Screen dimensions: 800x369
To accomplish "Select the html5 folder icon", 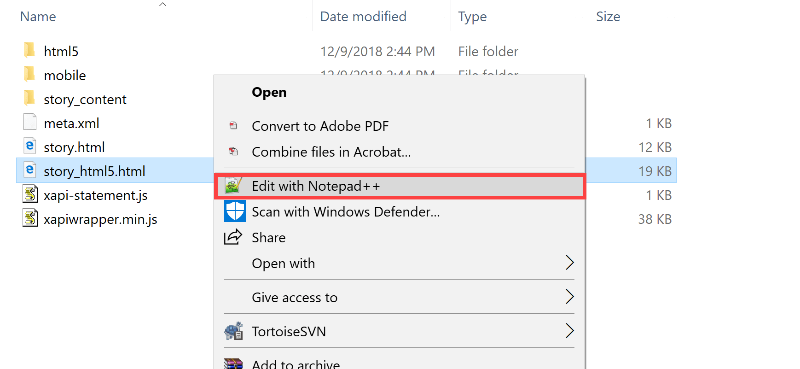I will [30, 51].
